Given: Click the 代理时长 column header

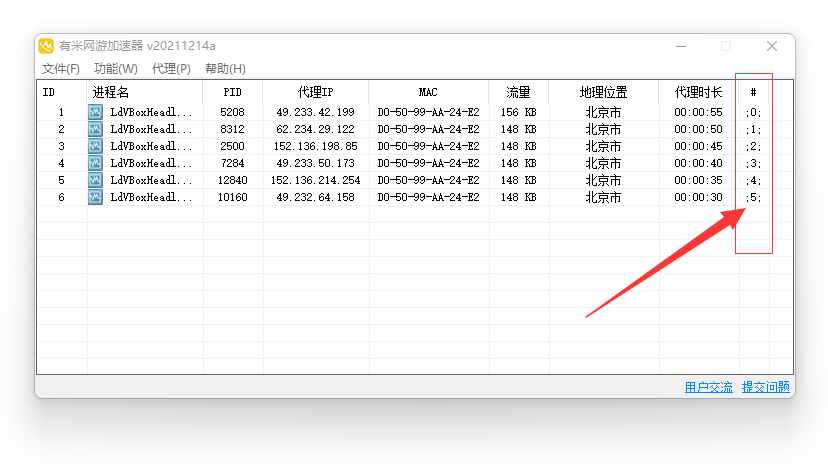Looking at the screenshot, I should [x=698, y=92].
